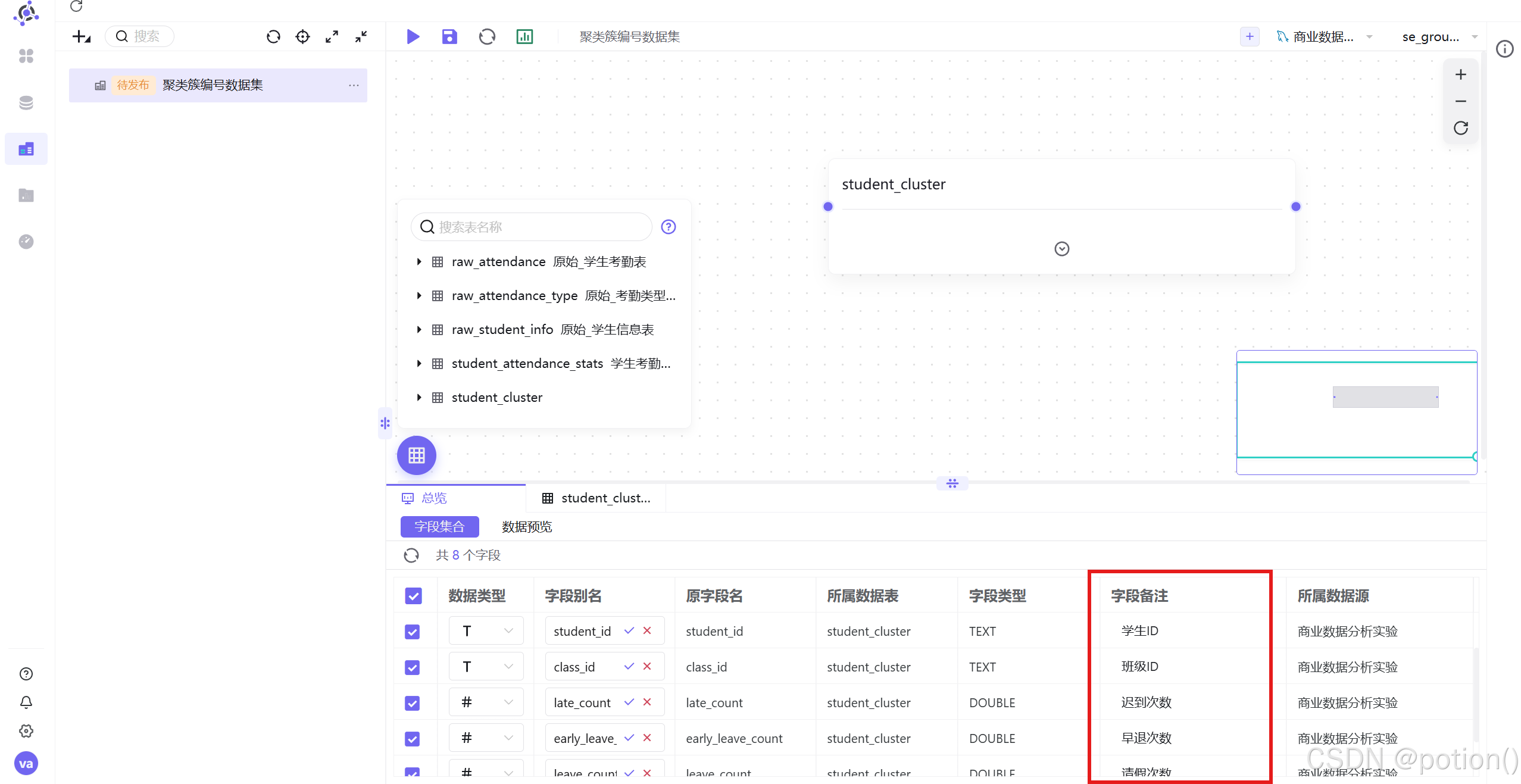Confirm the late_count alias with checkmark

[x=629, y=702]
